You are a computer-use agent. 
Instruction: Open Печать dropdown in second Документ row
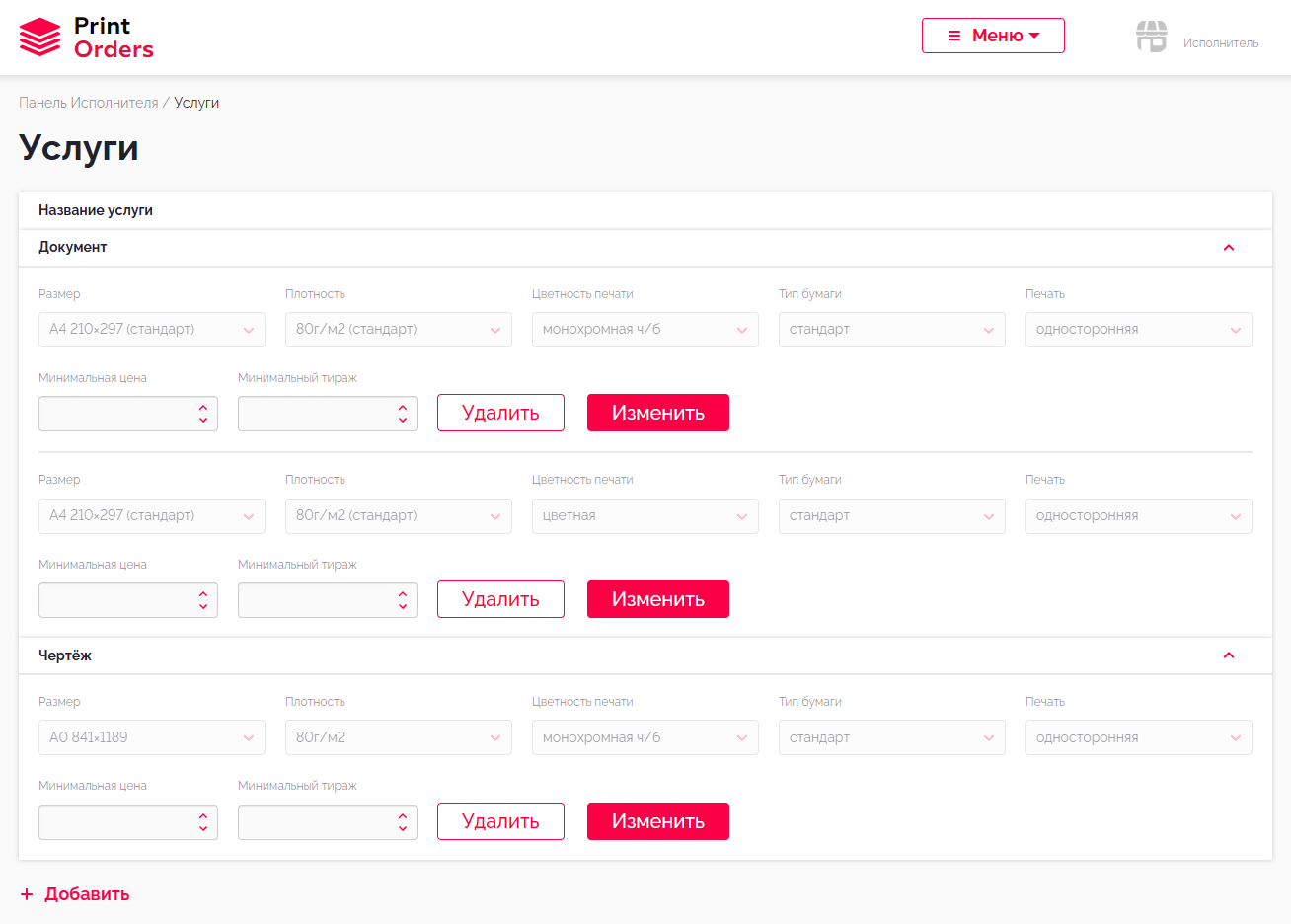click(x=1138, y=516)
